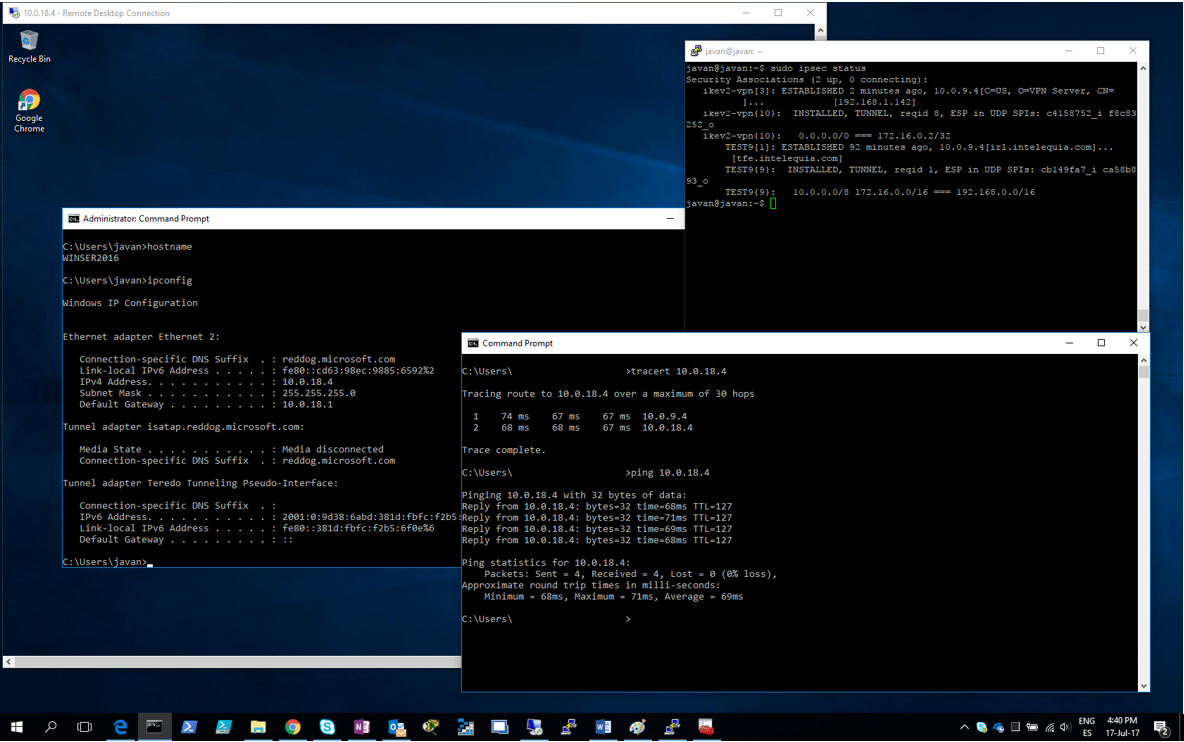The image size is (1184, 742).
Task: Launch Windows PowerShell from the taskbar
Action: pyautogui.click(x=189, y=727)
